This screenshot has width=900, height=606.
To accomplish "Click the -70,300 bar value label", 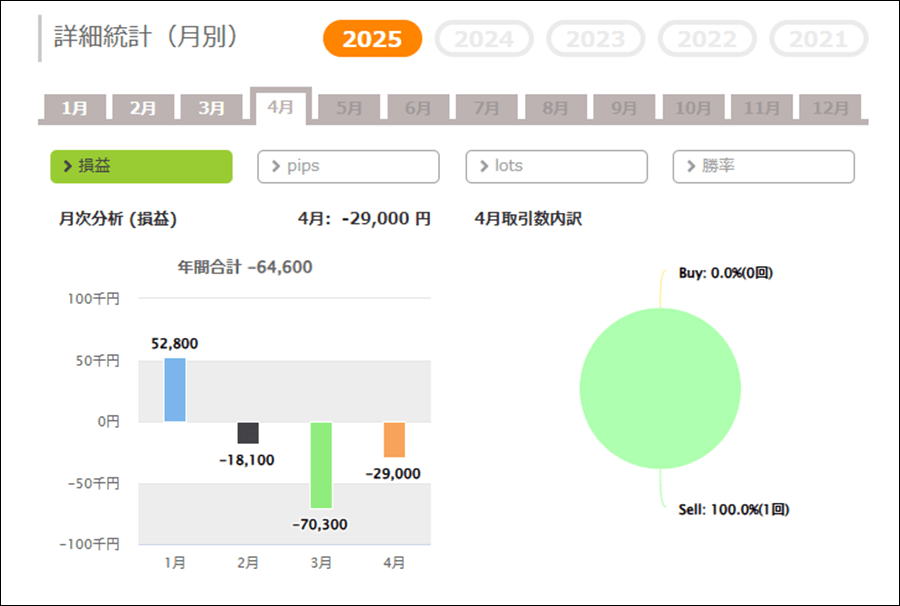I will pyautogui.click(x=320, y=525).
